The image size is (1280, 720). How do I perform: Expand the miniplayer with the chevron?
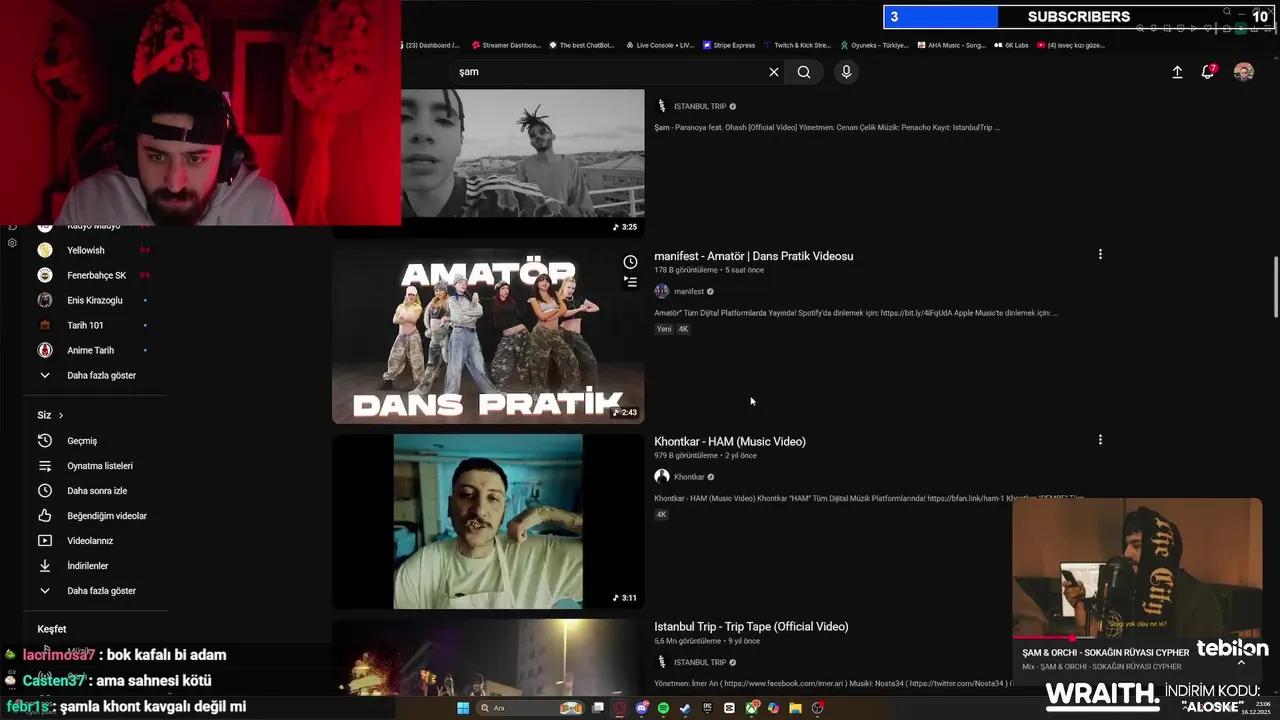pyautogui.click(x=1241, y=661)
